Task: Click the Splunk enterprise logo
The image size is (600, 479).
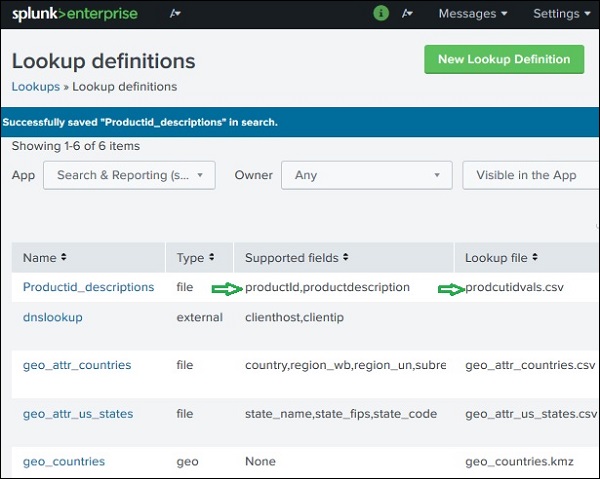Action: (74, 14)
